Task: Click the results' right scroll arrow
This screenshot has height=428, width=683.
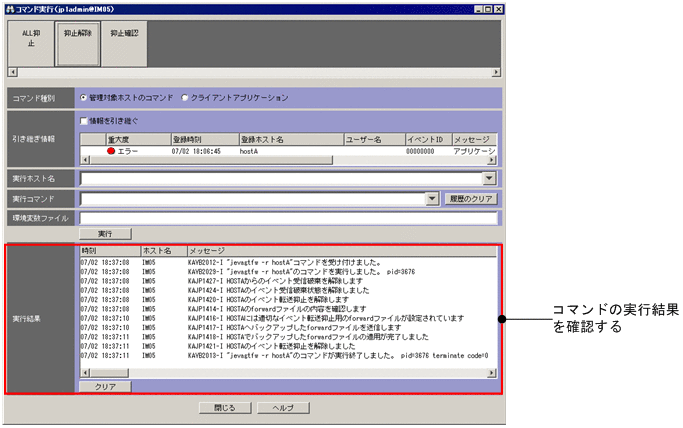Action: 492,373
